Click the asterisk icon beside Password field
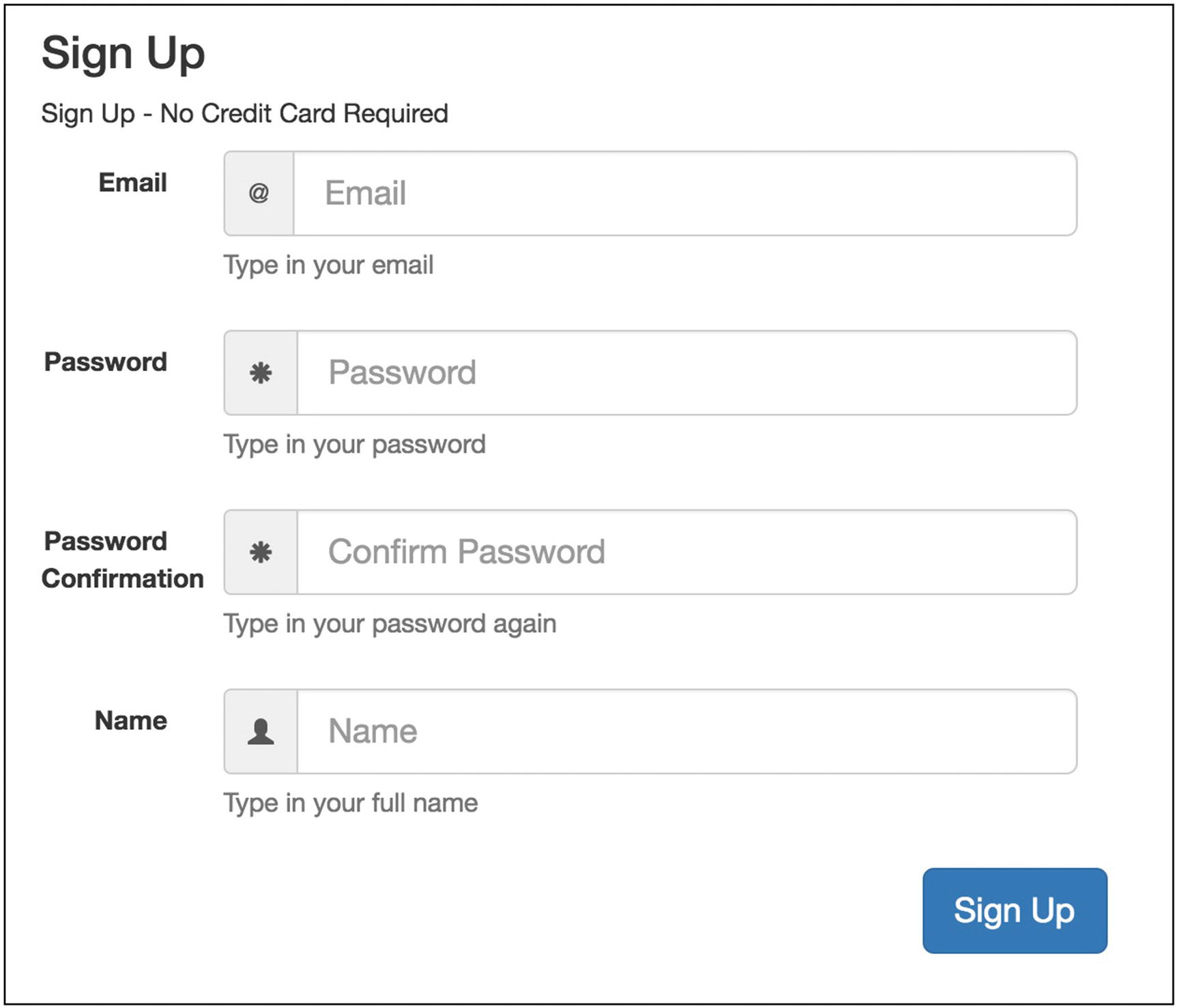Image resolution: width=1177 pixels, height=1008 pixels. (261, 373)
